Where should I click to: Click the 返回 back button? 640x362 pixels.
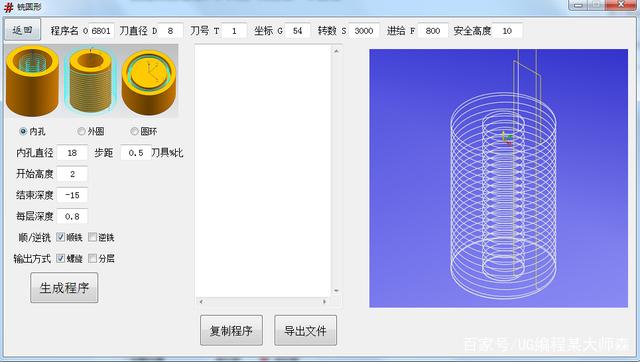point(22,30)
